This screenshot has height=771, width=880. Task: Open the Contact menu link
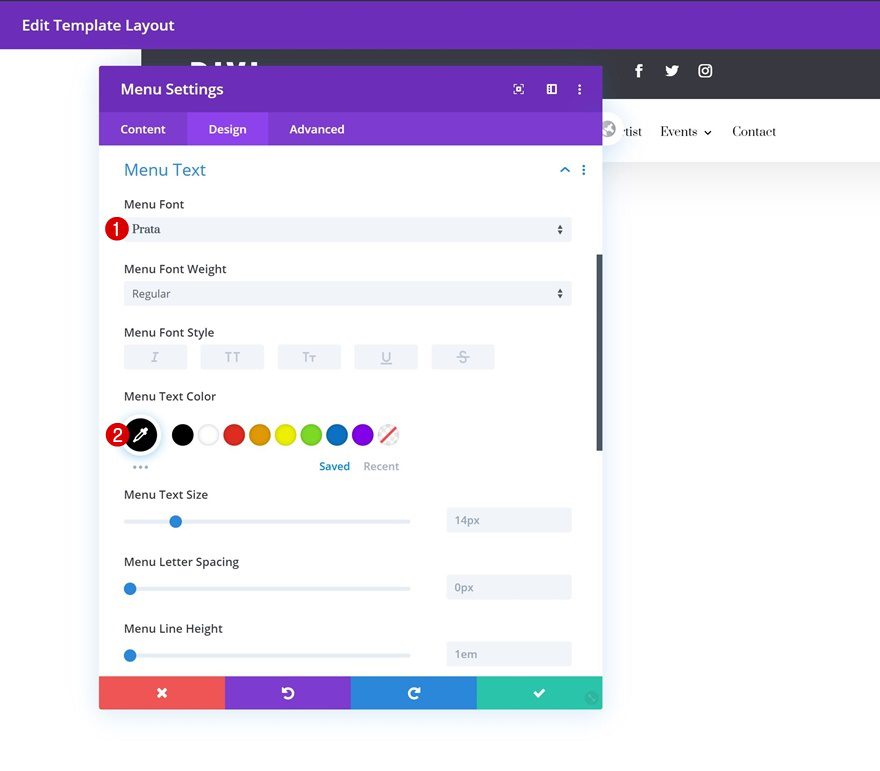754,132
